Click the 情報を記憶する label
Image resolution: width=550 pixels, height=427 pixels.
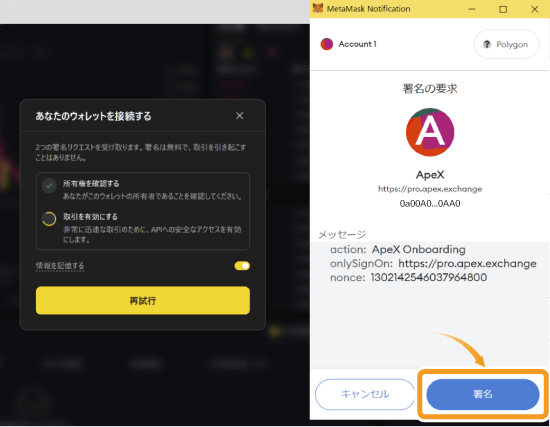pos(60,266)
